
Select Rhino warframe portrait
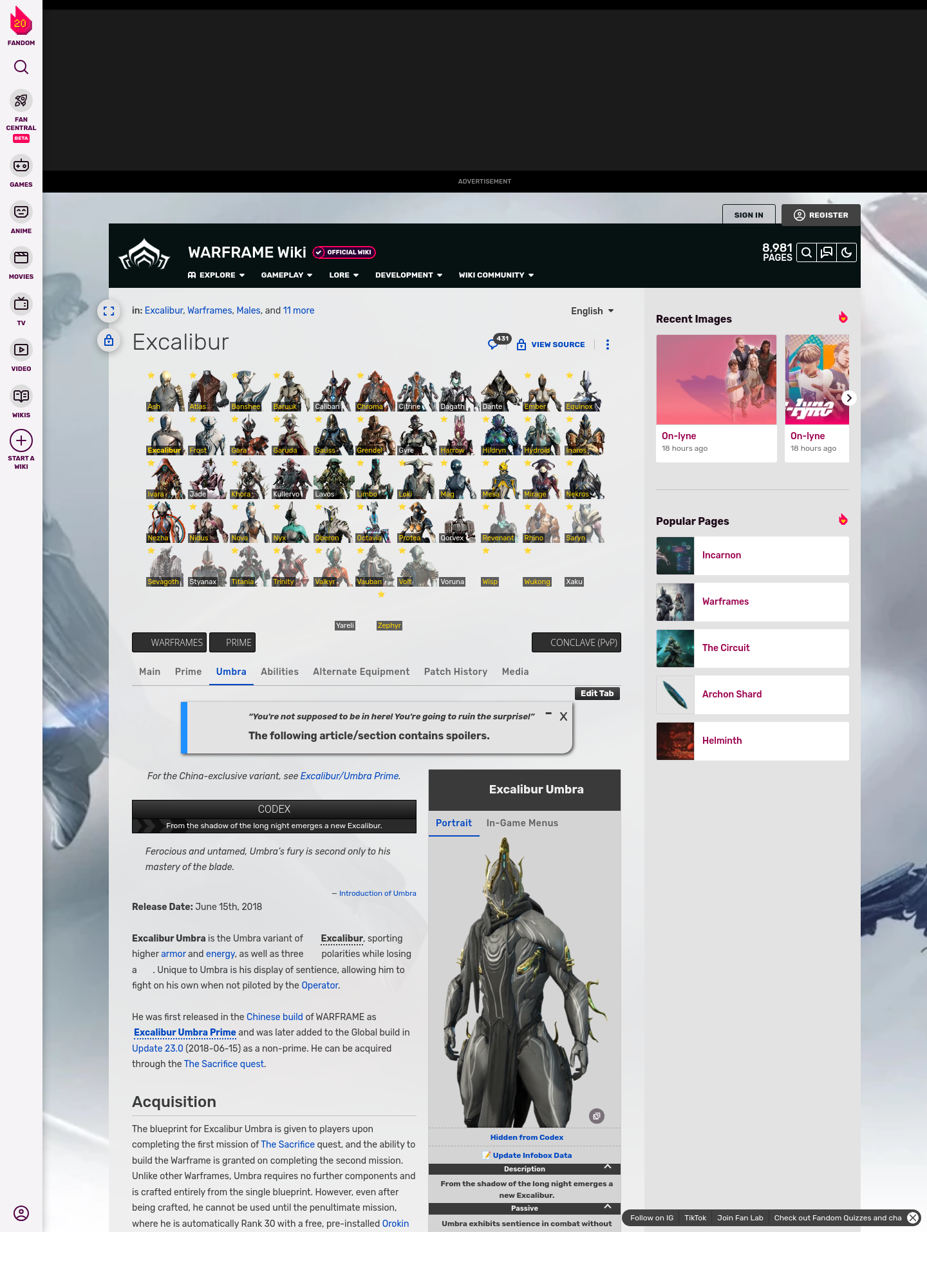point(542,522)
